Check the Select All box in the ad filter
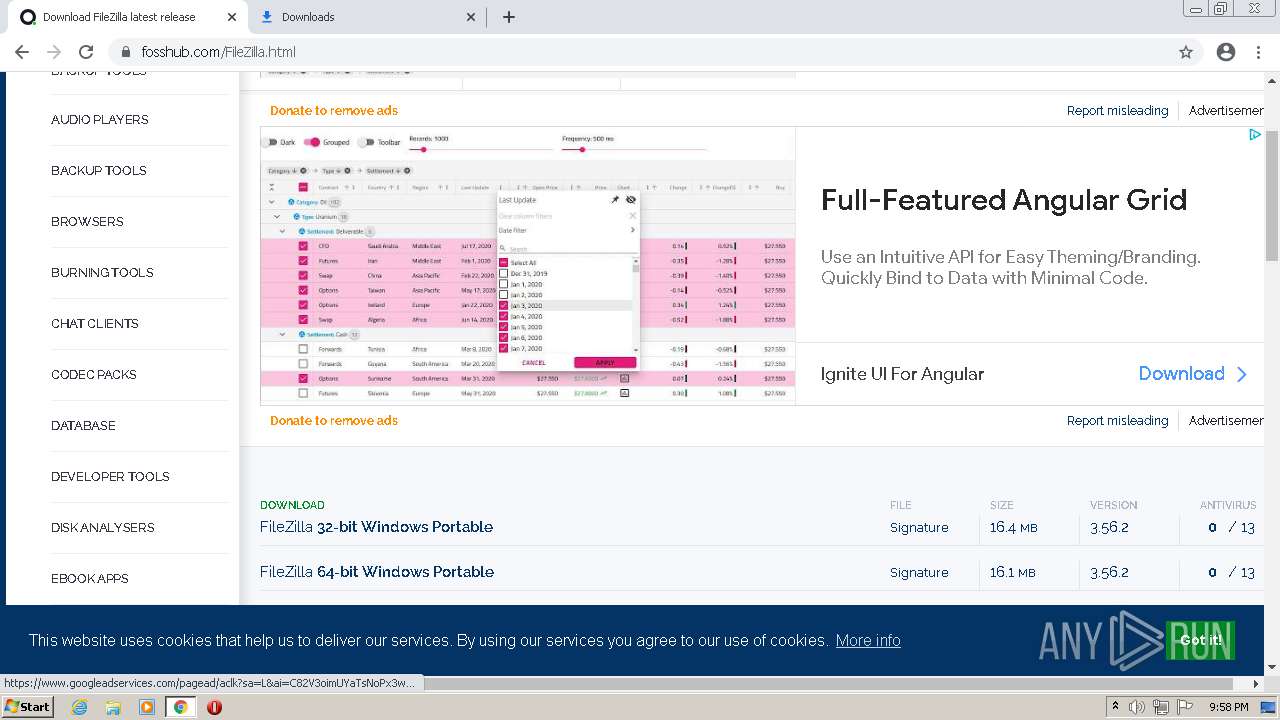 (x=504, y=262)
